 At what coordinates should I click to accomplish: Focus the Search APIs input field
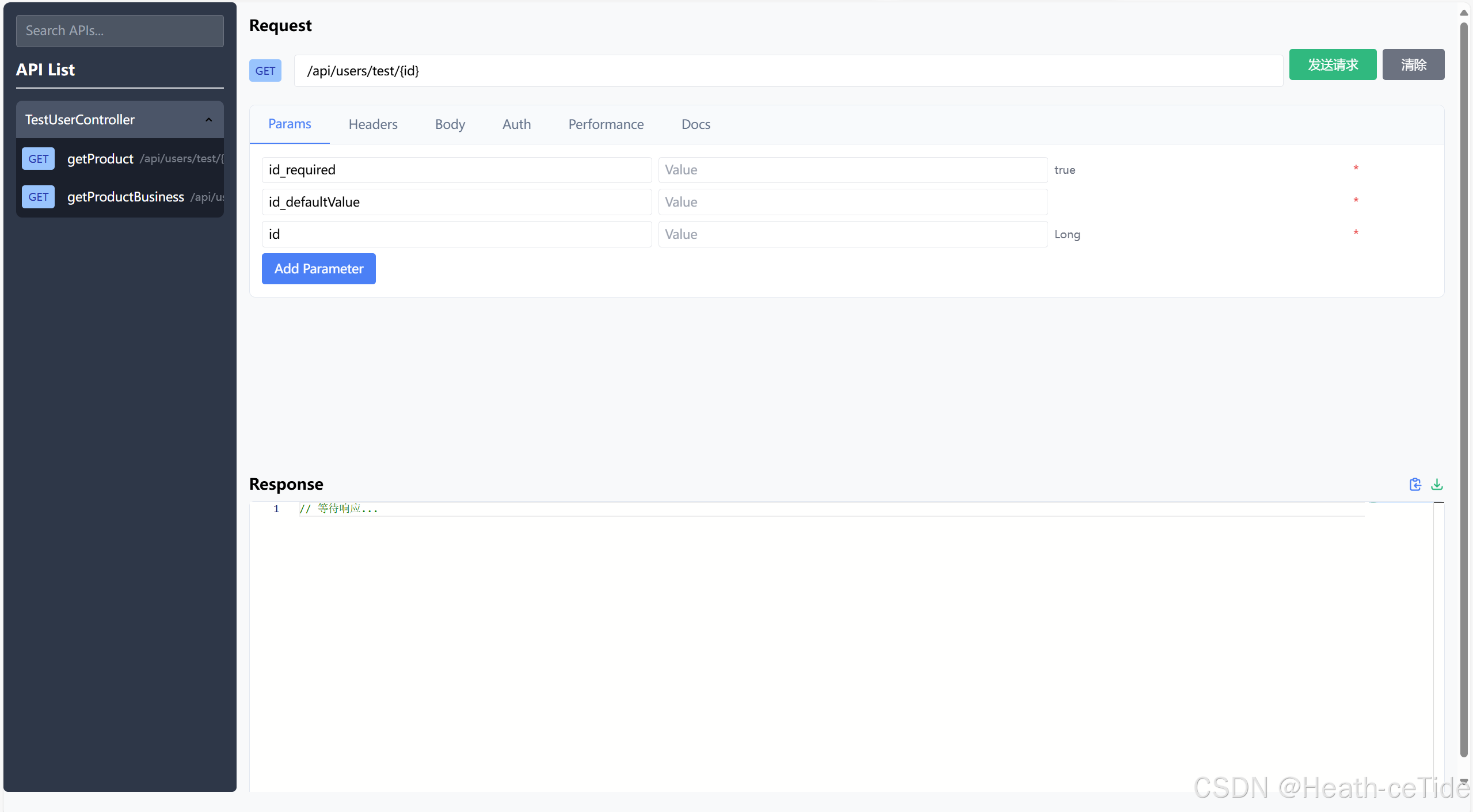[x=120, y=31]
